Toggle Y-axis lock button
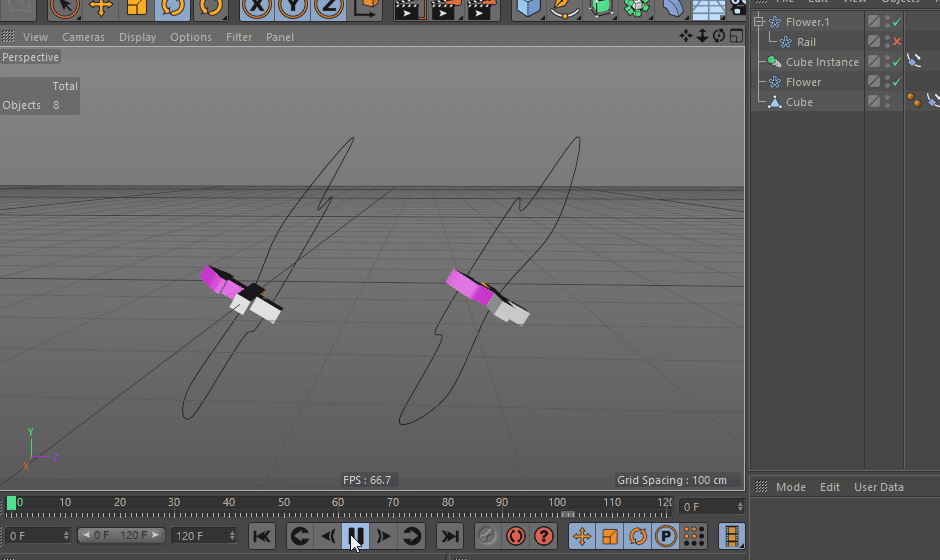940x560 pixels. tap(293, 8)
